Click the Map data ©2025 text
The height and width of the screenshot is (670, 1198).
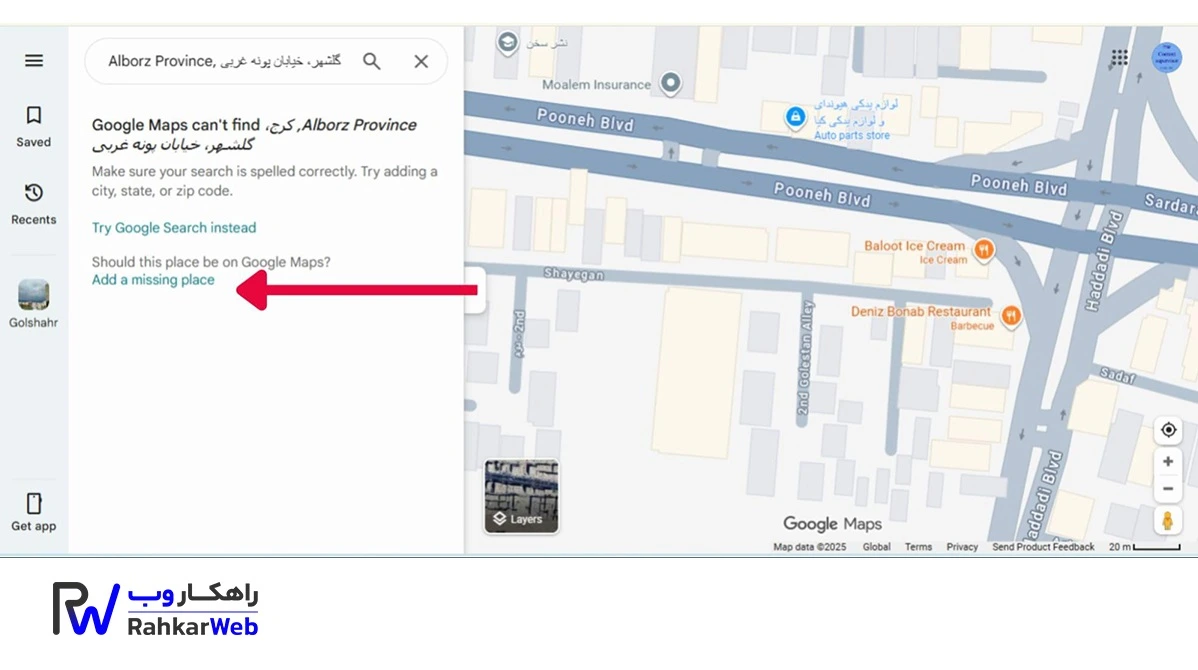tap(809, 547)
